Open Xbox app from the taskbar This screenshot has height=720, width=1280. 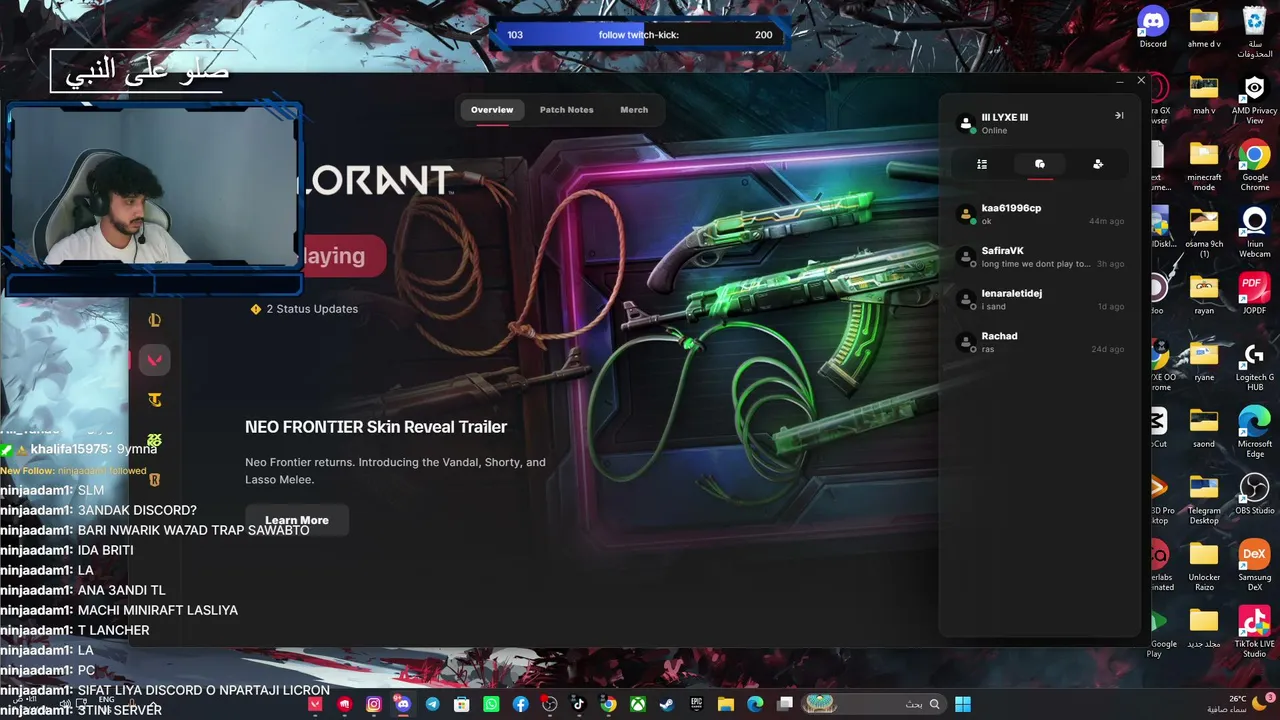click(637, 705)
